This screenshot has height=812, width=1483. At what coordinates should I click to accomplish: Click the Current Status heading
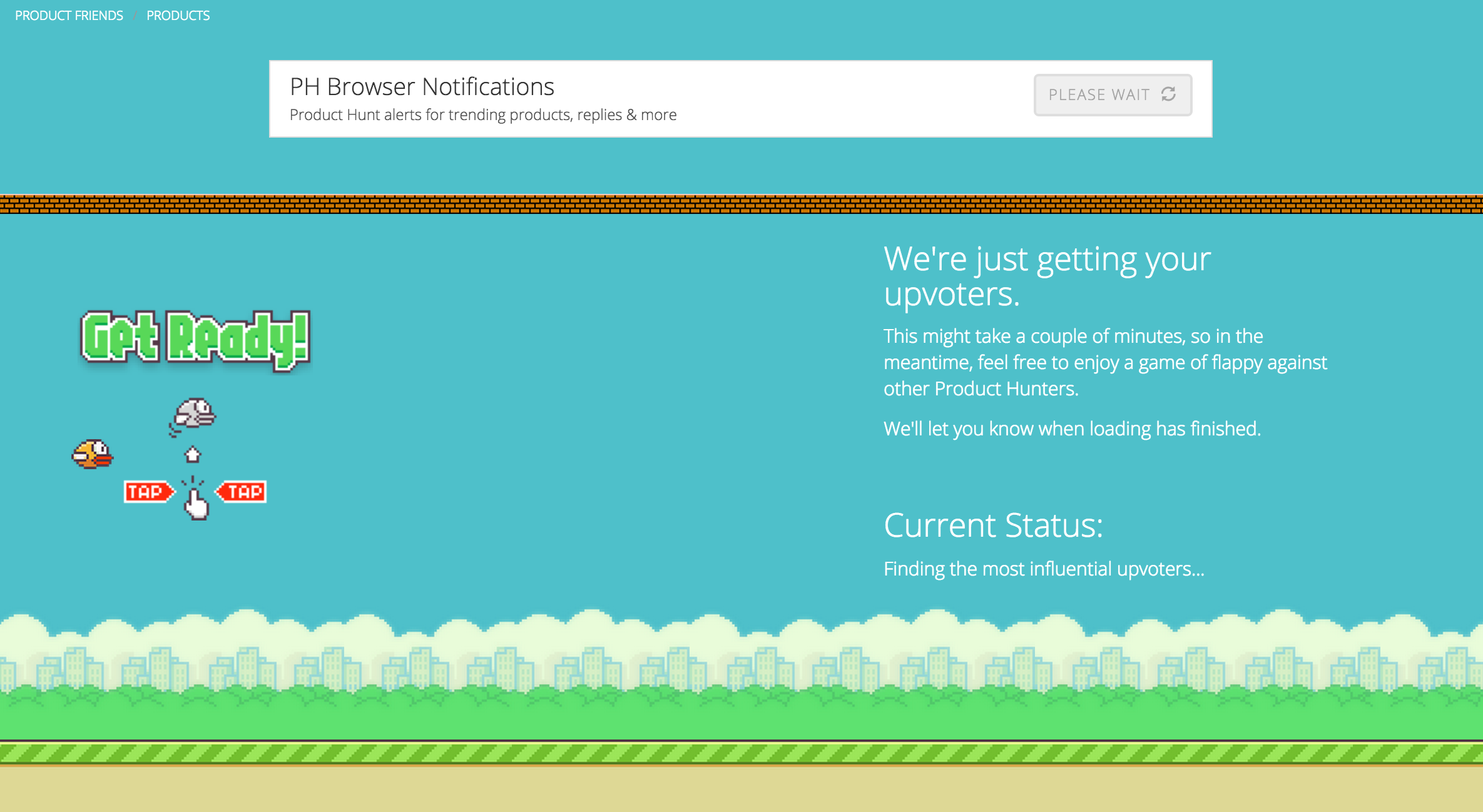[993, 525]
